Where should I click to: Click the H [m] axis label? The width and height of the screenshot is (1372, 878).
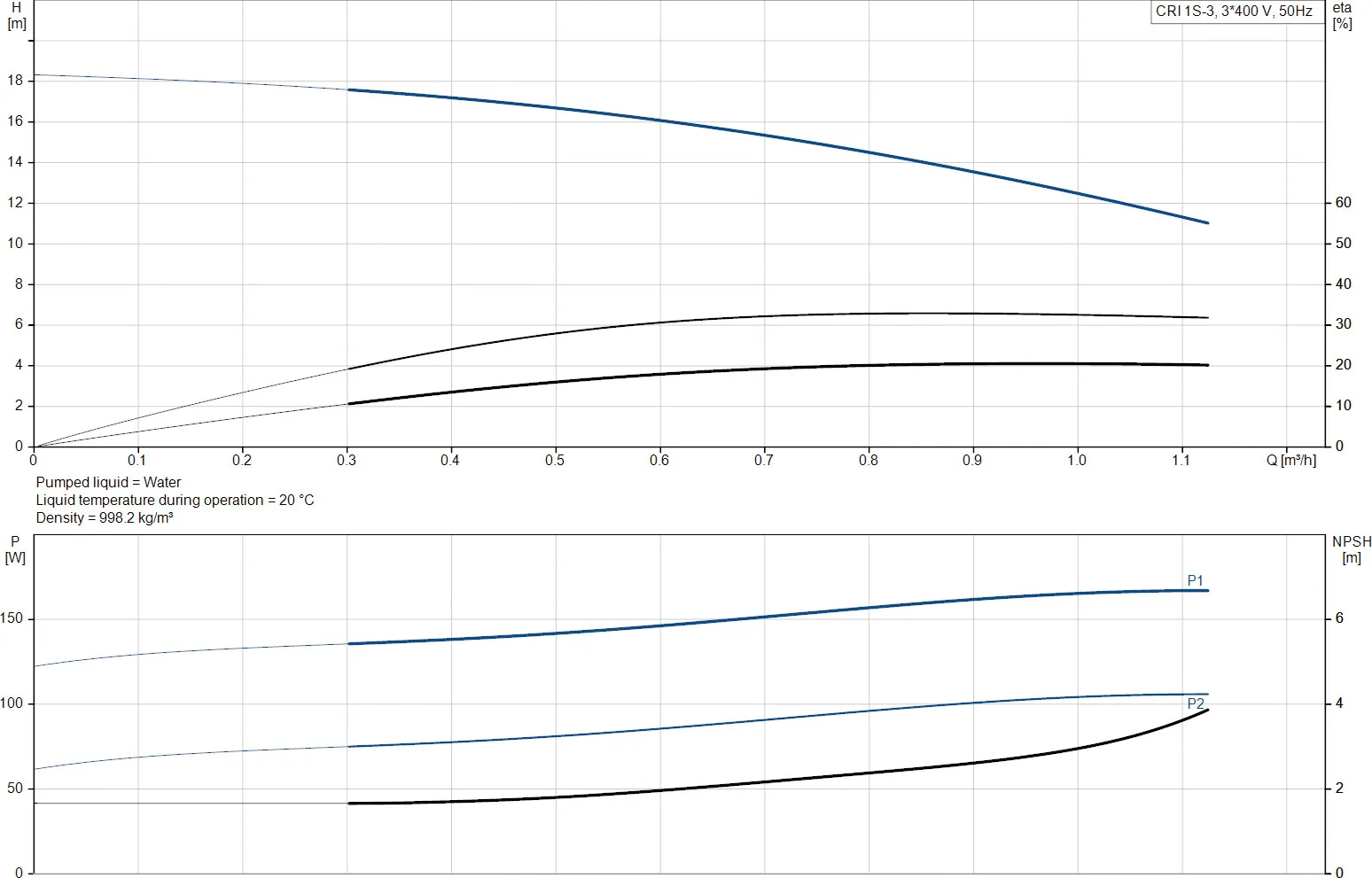coord(16,15)
